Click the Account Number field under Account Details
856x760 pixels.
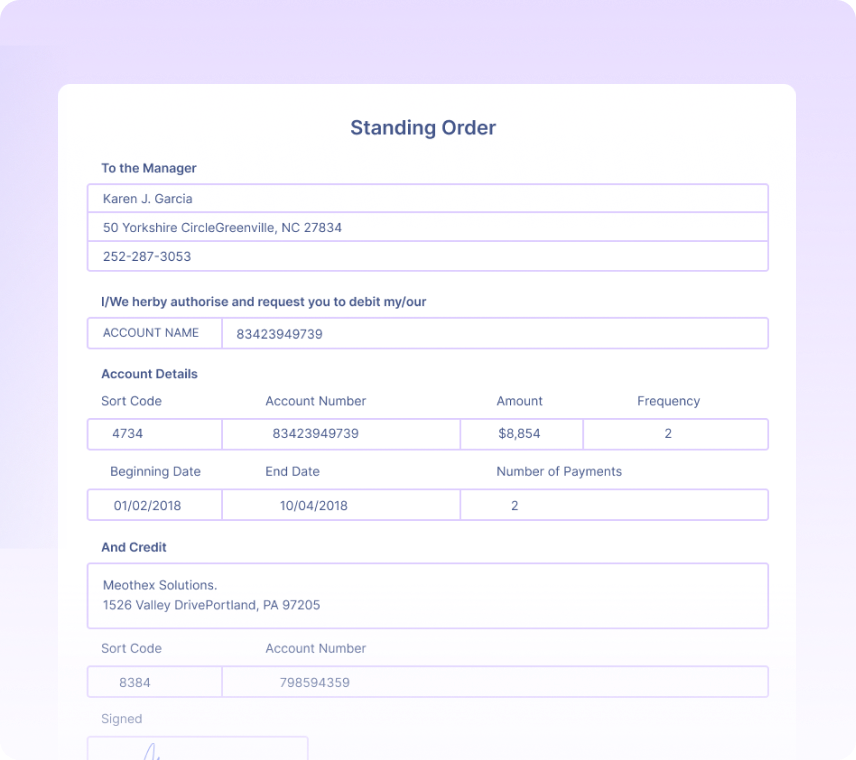(x=340, y=434)
